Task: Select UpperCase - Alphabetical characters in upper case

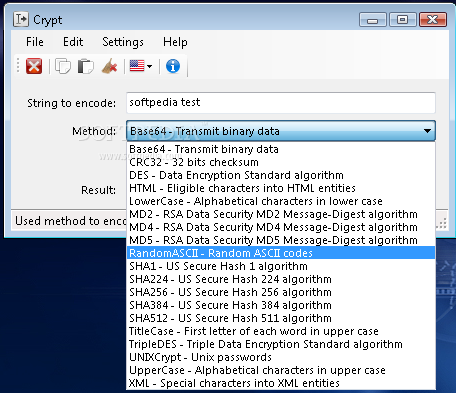Action: 281,370
